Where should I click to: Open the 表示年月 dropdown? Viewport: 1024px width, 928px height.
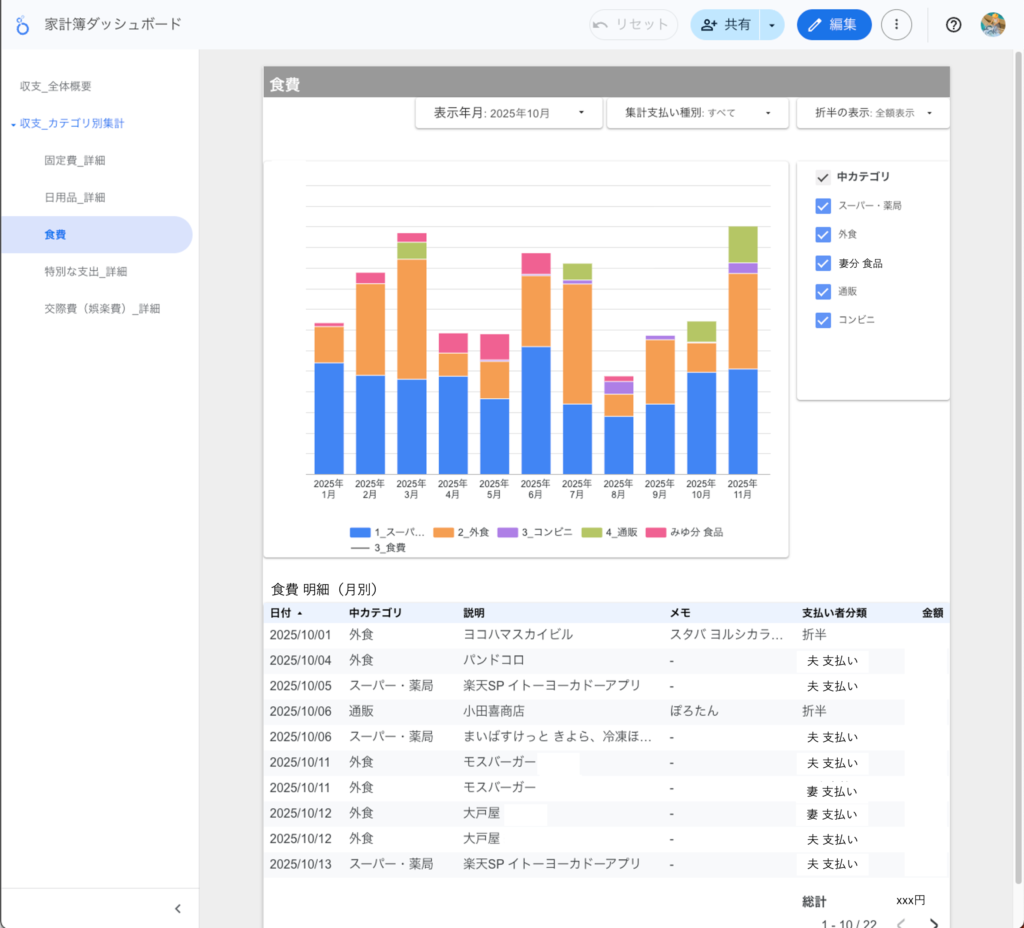pos(508,114)
